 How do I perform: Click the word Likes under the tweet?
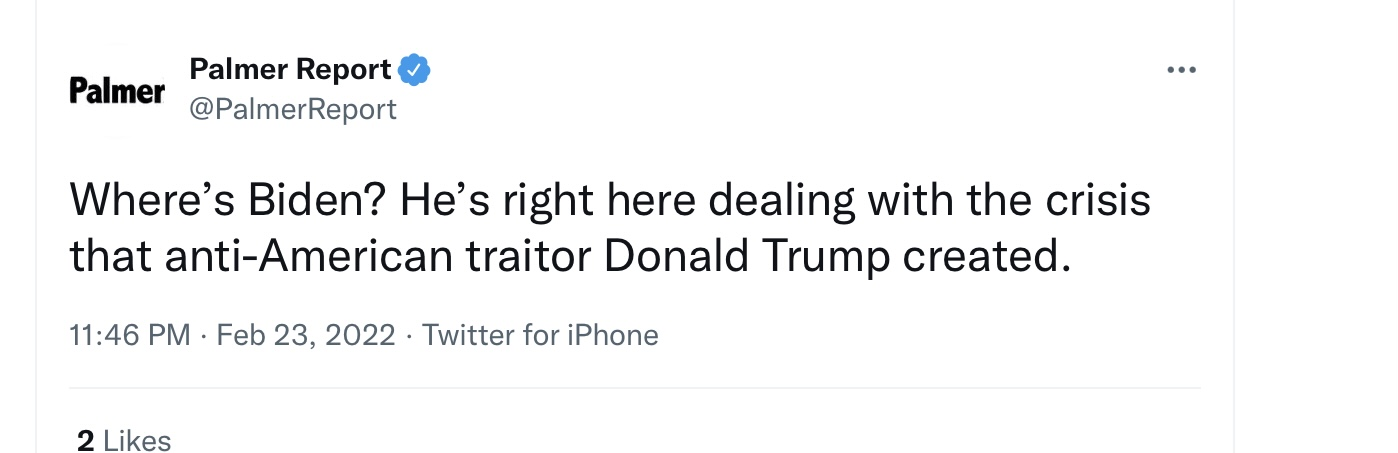137,440
